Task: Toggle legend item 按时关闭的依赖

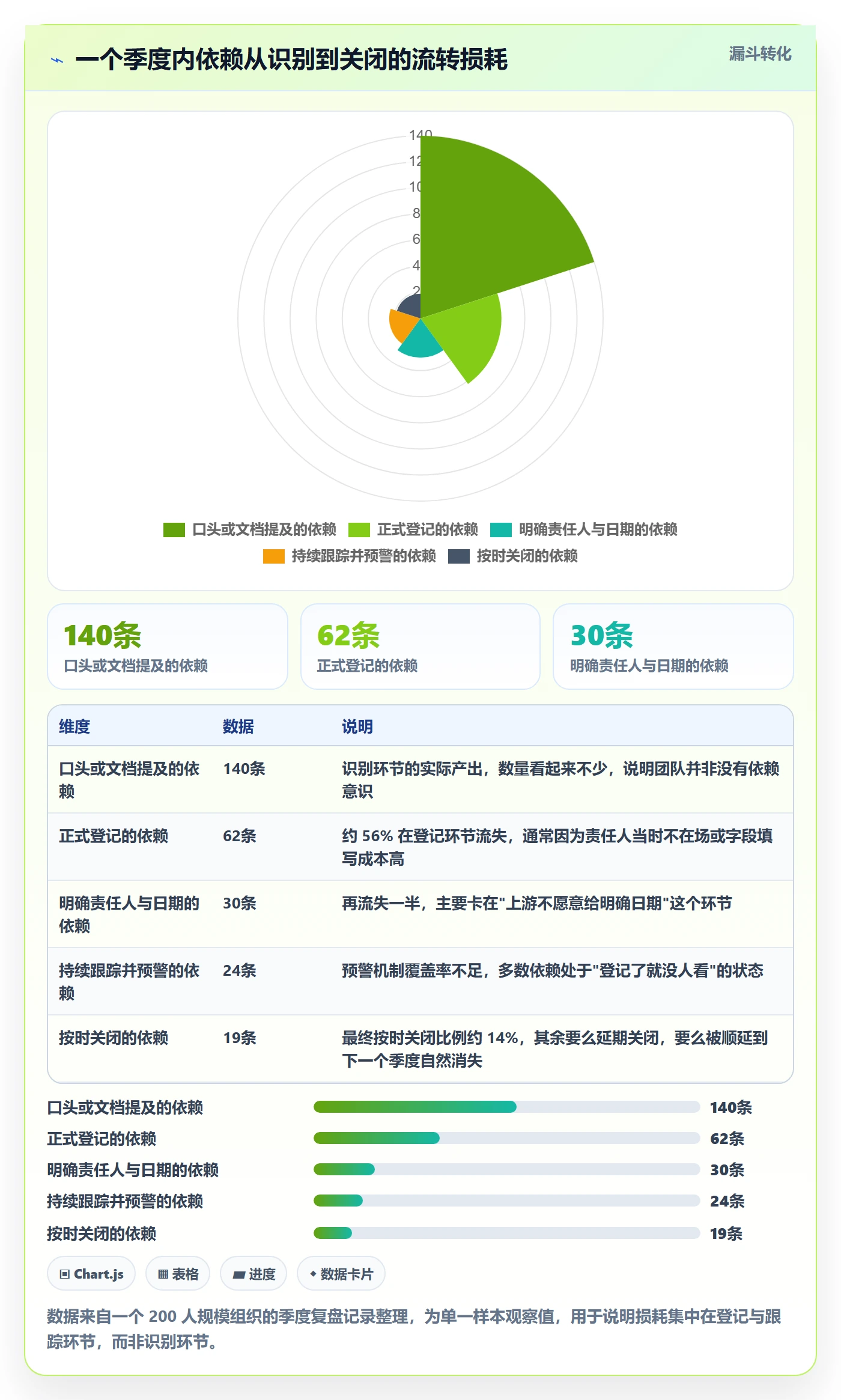Action: tap(513, 556)
